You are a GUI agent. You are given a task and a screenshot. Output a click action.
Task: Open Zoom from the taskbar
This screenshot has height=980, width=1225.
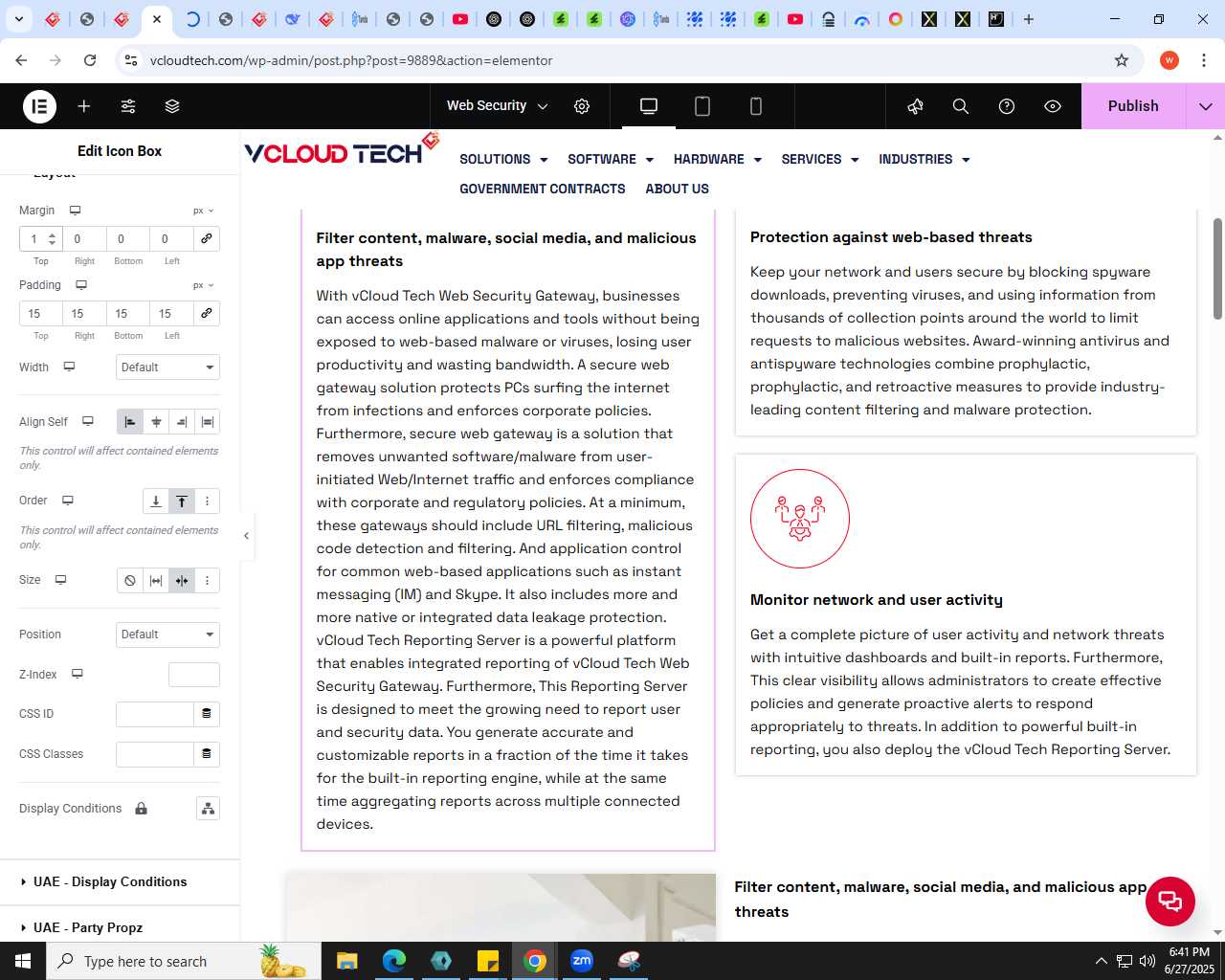[582, 961]
